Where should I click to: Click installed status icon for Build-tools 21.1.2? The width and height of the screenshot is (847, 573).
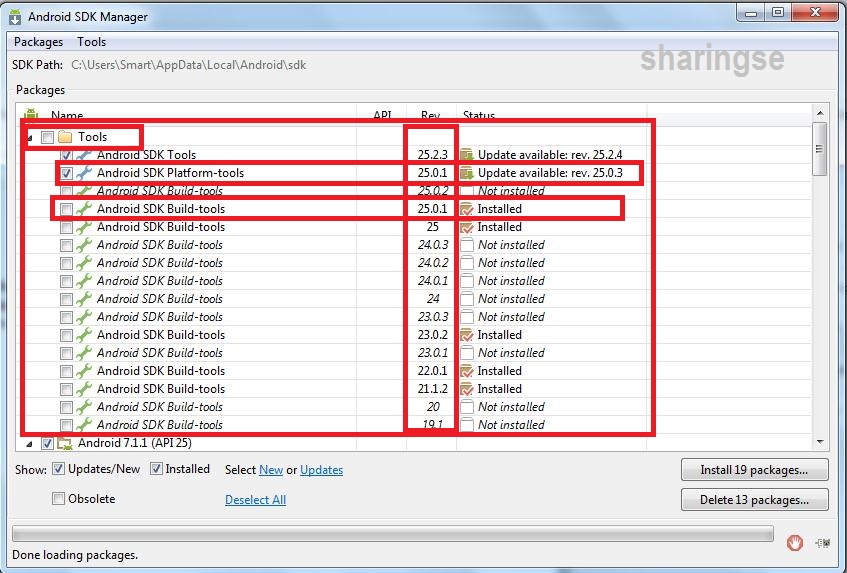pyautogui.click(x=467, y=389)
